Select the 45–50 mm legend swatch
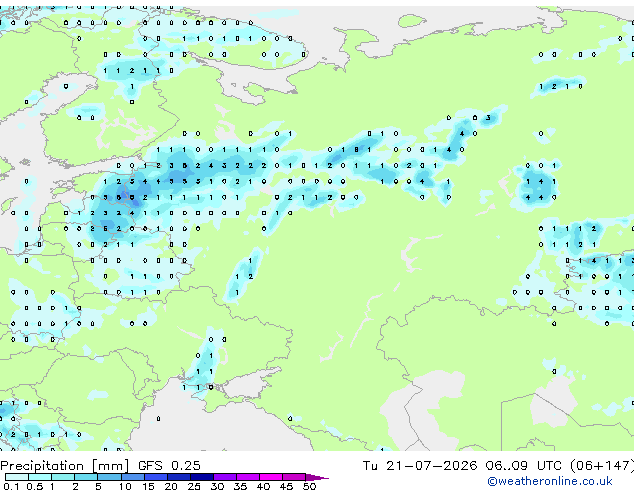Viewport: 634px width, 490px height. [x=294, y=477]
